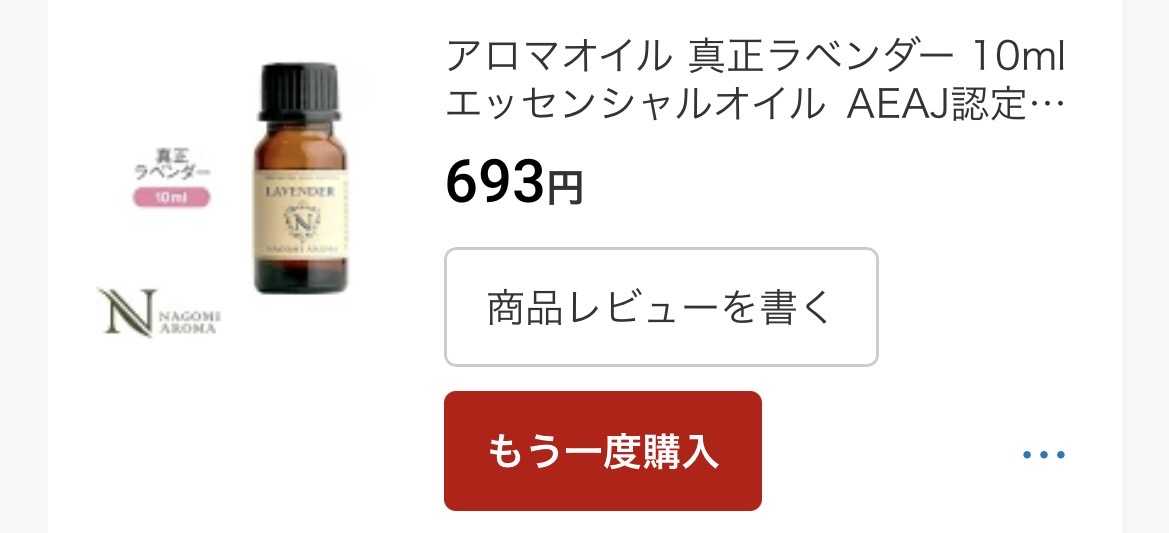The image size is (1169, 533).
Task: Write a review via 商品レビューを書く button
Action: click(661, 307)
